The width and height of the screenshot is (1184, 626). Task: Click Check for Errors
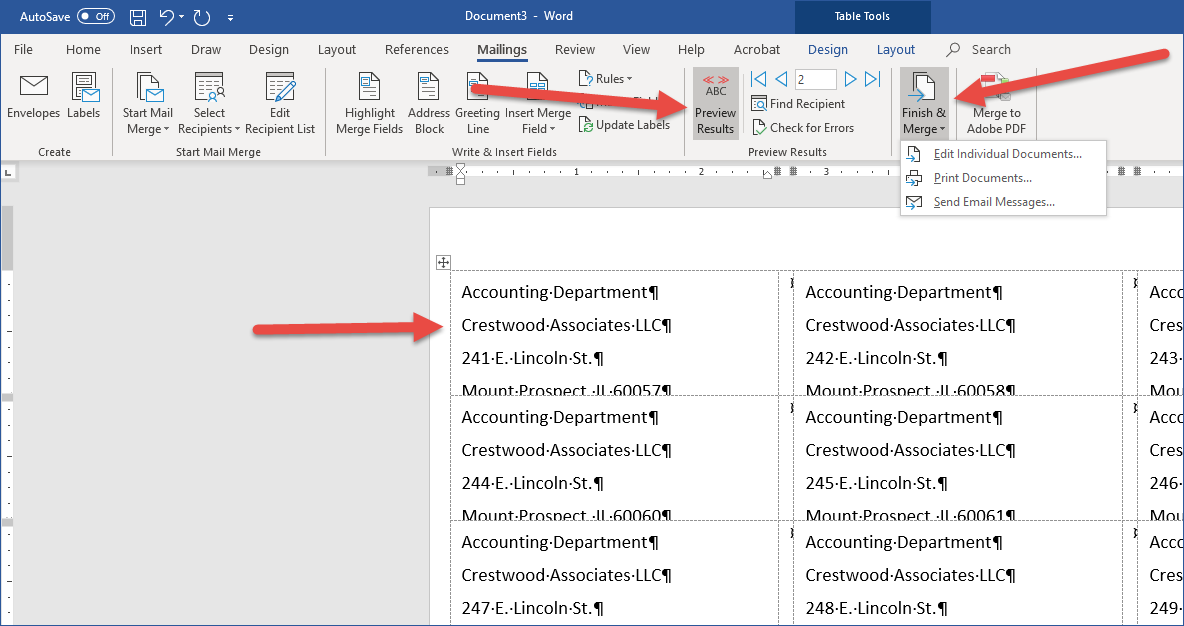[803, 128]
